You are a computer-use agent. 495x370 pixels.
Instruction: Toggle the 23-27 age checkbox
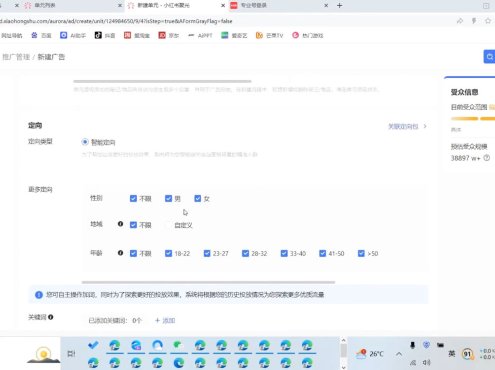click(207, 253)
